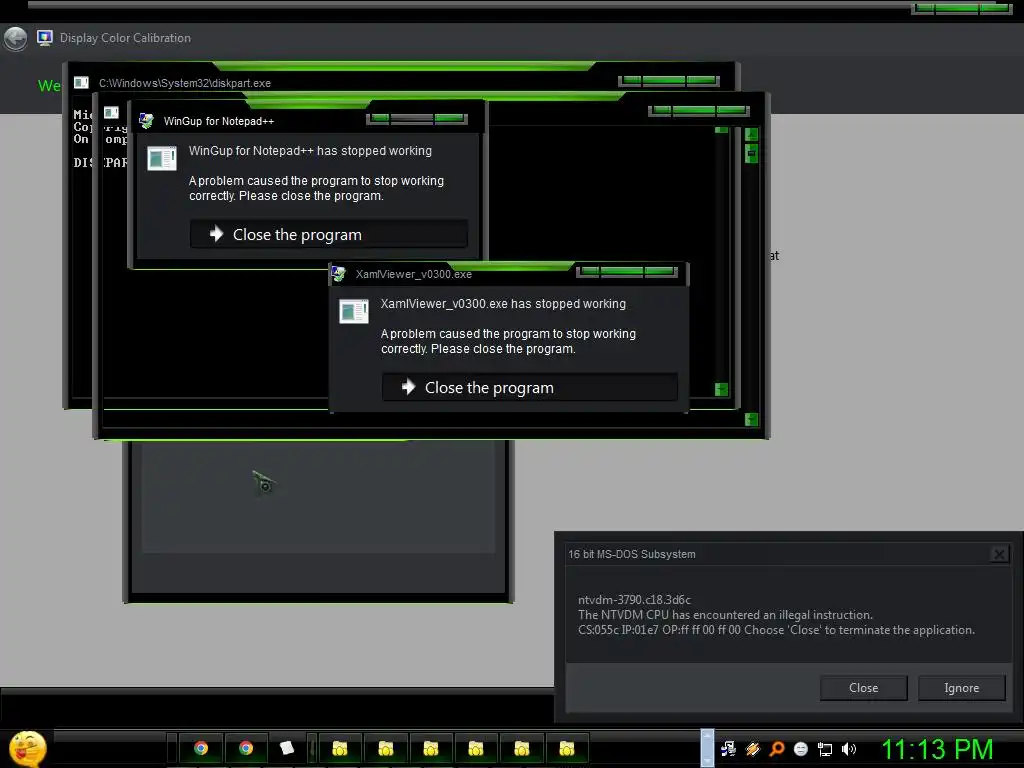The height and width of the screenshot is (768, 1024).
Task: Click the WinGup for Notepad++ title icon
Action: 146,121
